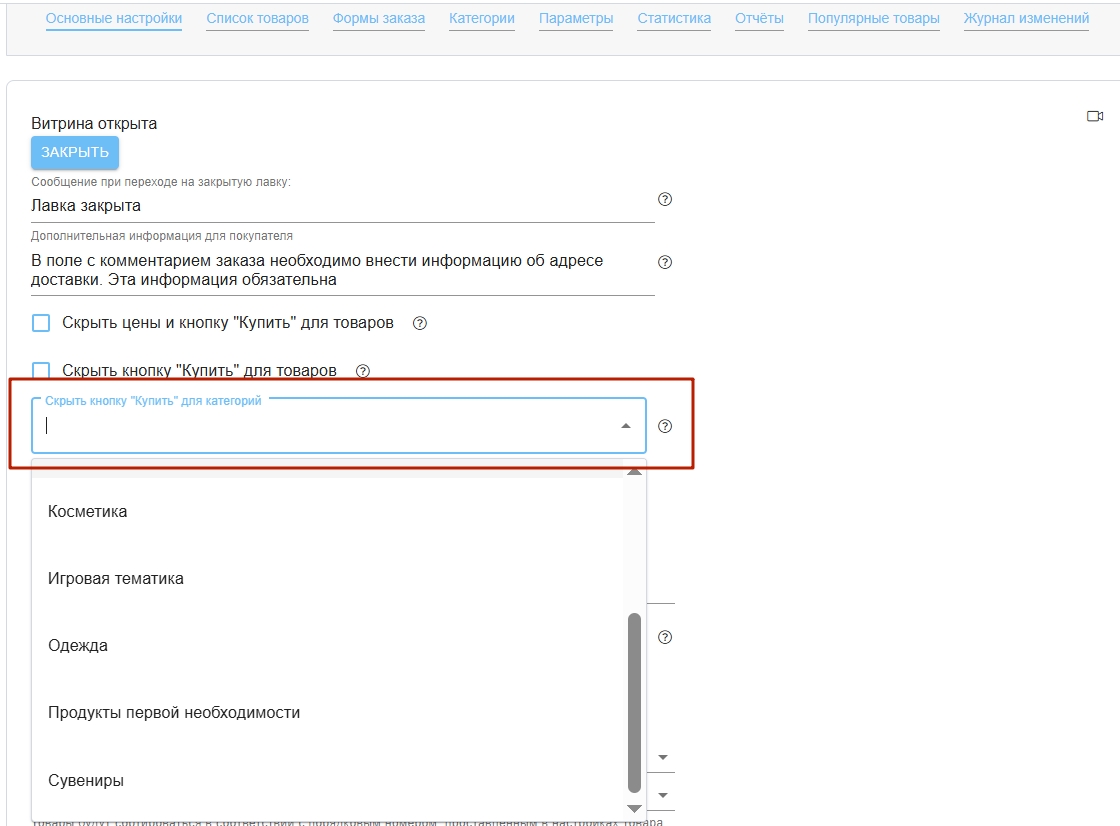The height and width of the screenshot is (826, 1120).
Task: Click help icon right of 'Одежда' row
Action: (x=665, y=637)
